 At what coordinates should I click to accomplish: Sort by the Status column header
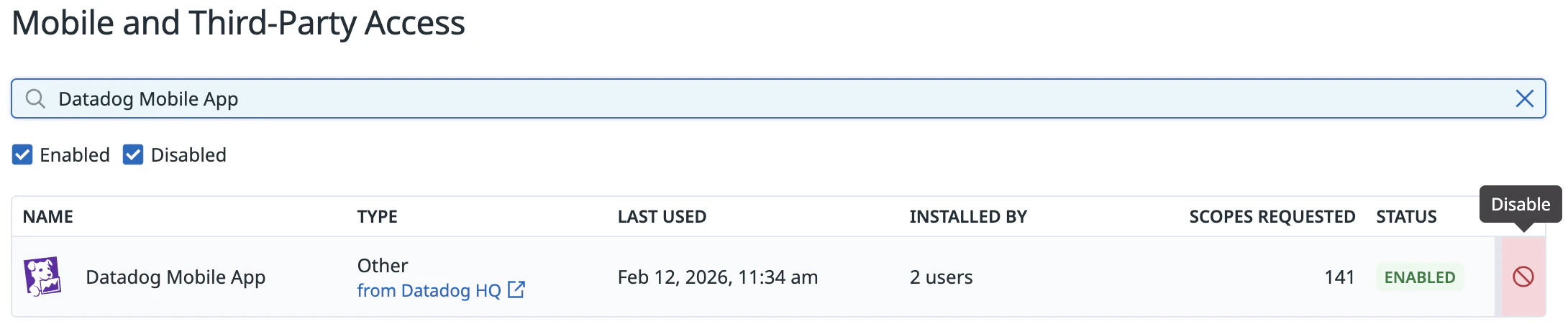pyautogui.click(x=1406, y=216)
